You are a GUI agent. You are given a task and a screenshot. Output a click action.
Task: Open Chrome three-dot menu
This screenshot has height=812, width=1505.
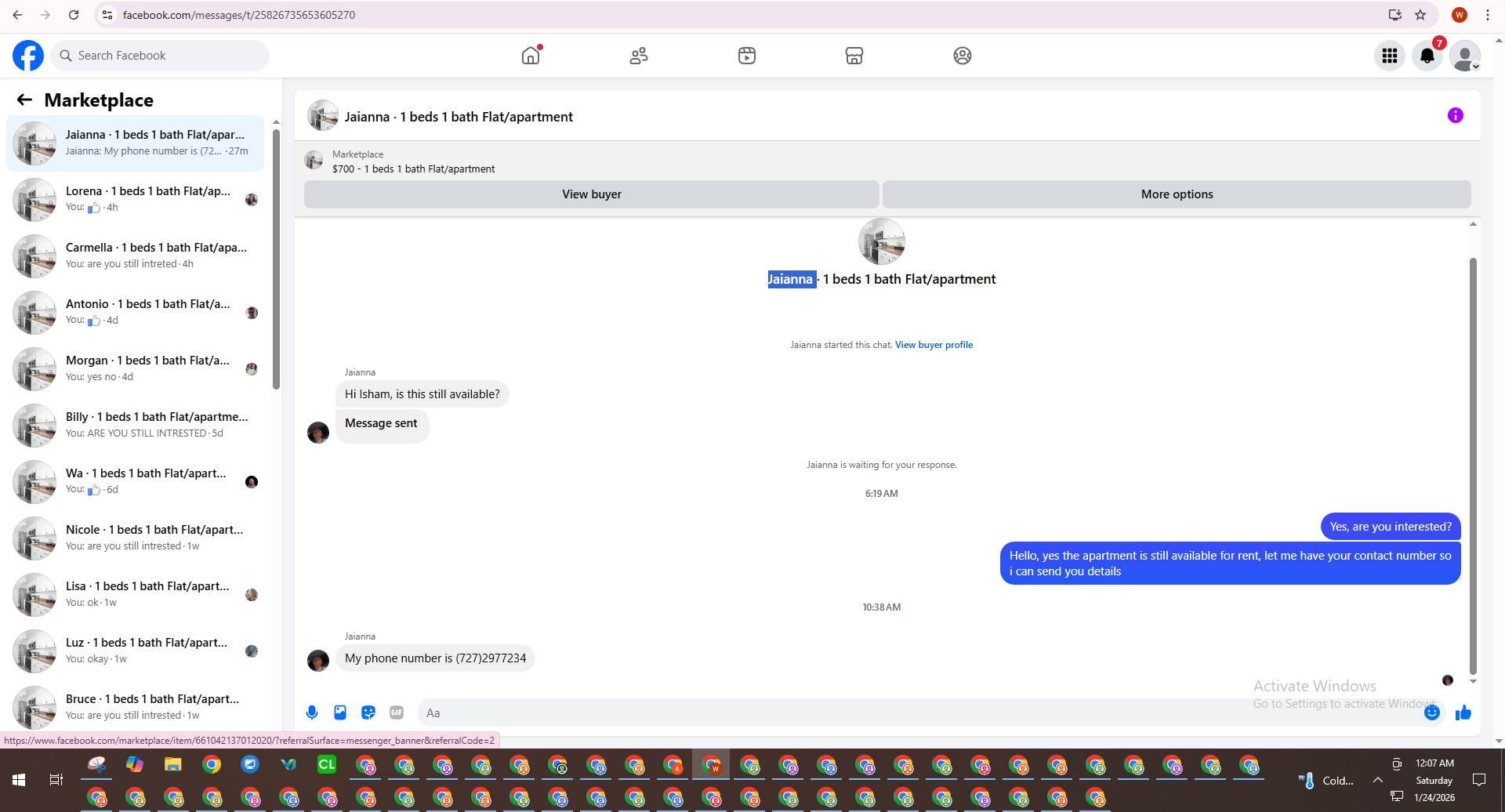pos(1487,15)
